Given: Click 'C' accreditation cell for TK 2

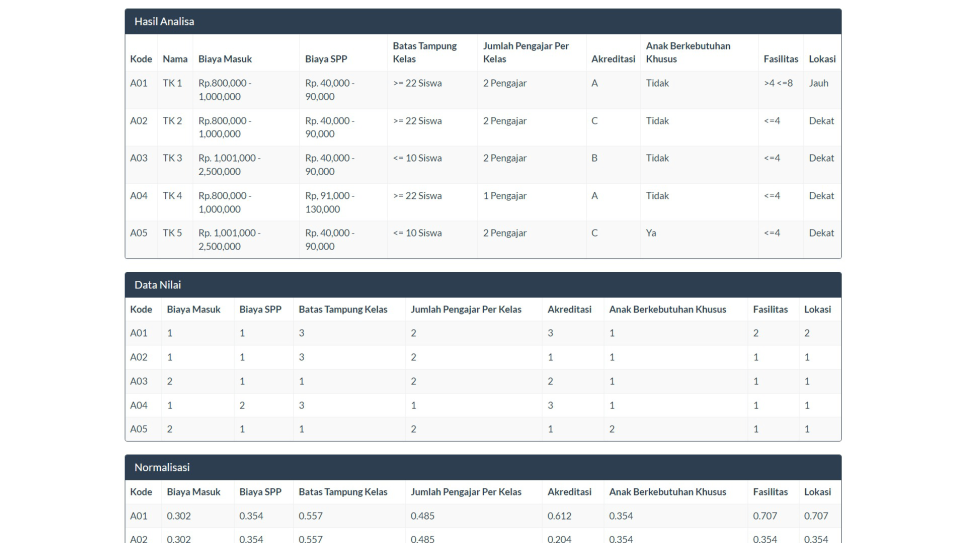Looking at the screenshot, I should point(595,121).
